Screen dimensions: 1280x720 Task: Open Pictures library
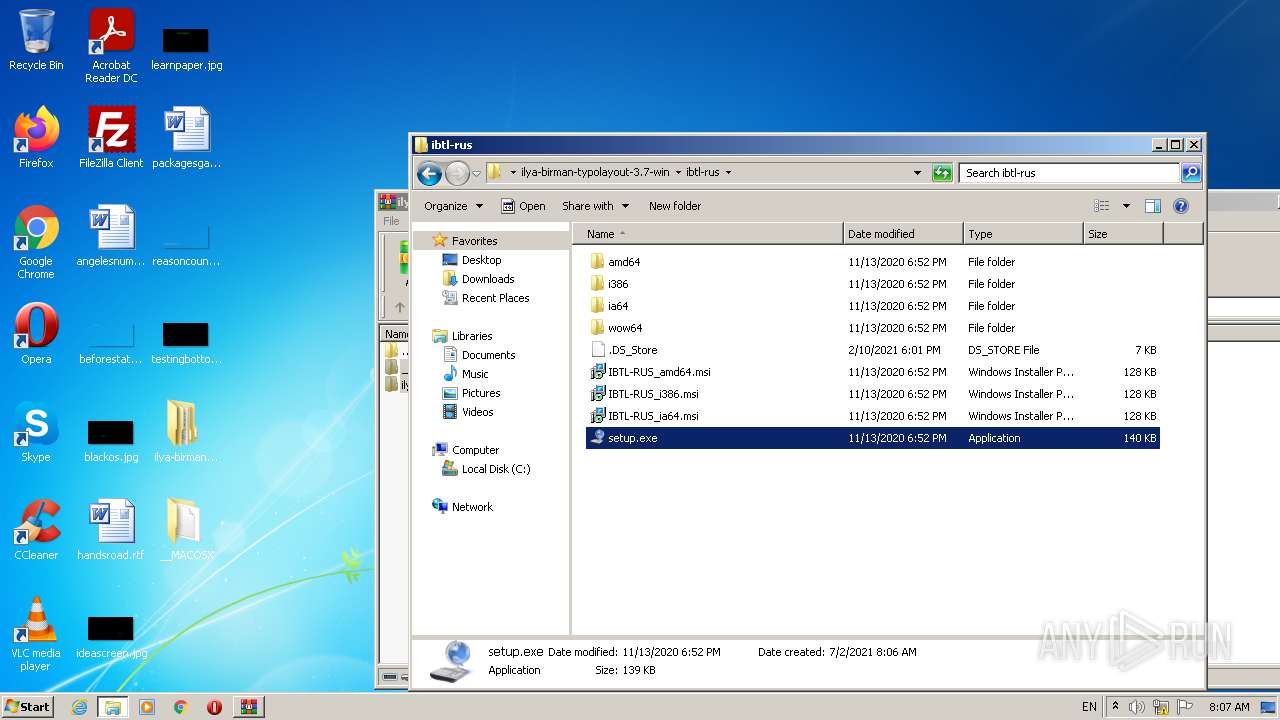480,393
